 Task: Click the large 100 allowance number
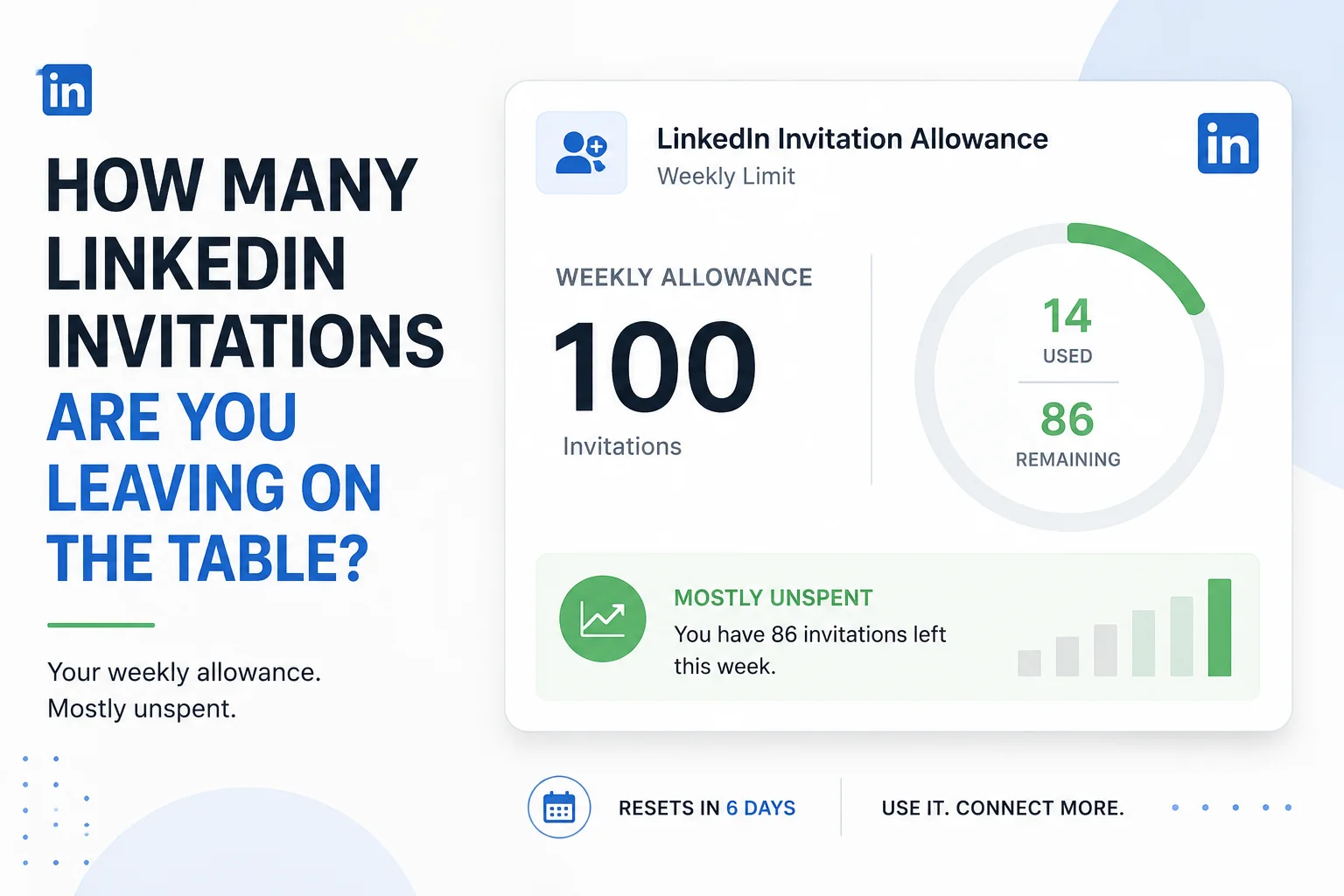[654, 367]
